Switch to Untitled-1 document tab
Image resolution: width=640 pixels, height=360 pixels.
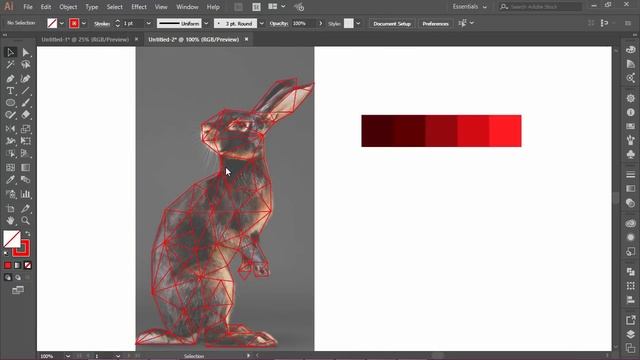85,39
